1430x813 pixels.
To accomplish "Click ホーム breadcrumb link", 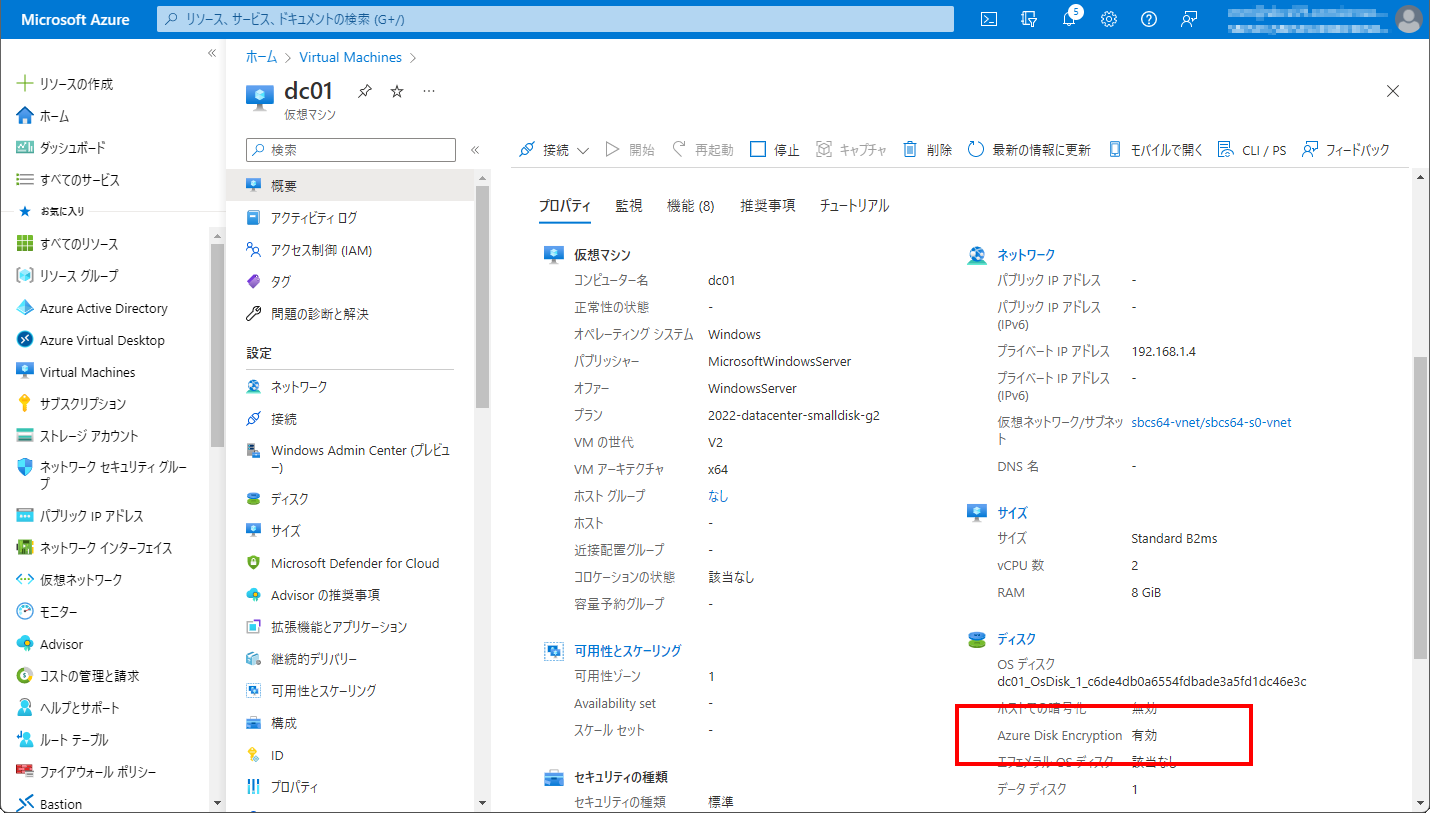I will (x=261, y=58).
